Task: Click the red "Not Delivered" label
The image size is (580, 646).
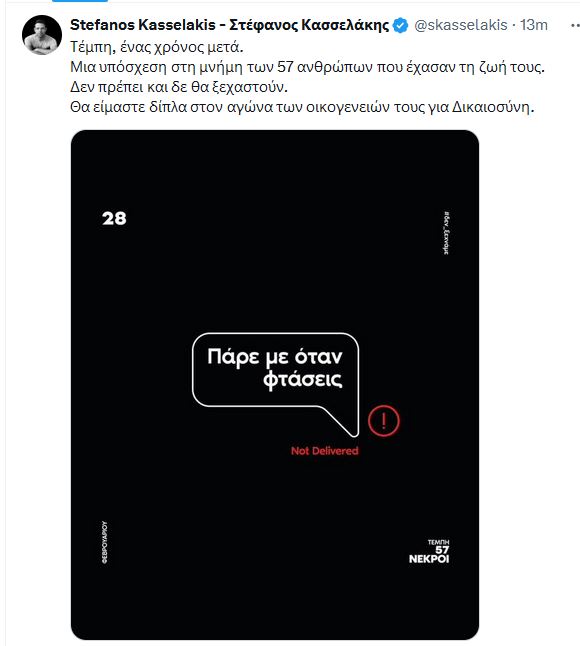Action: (325, 451)
